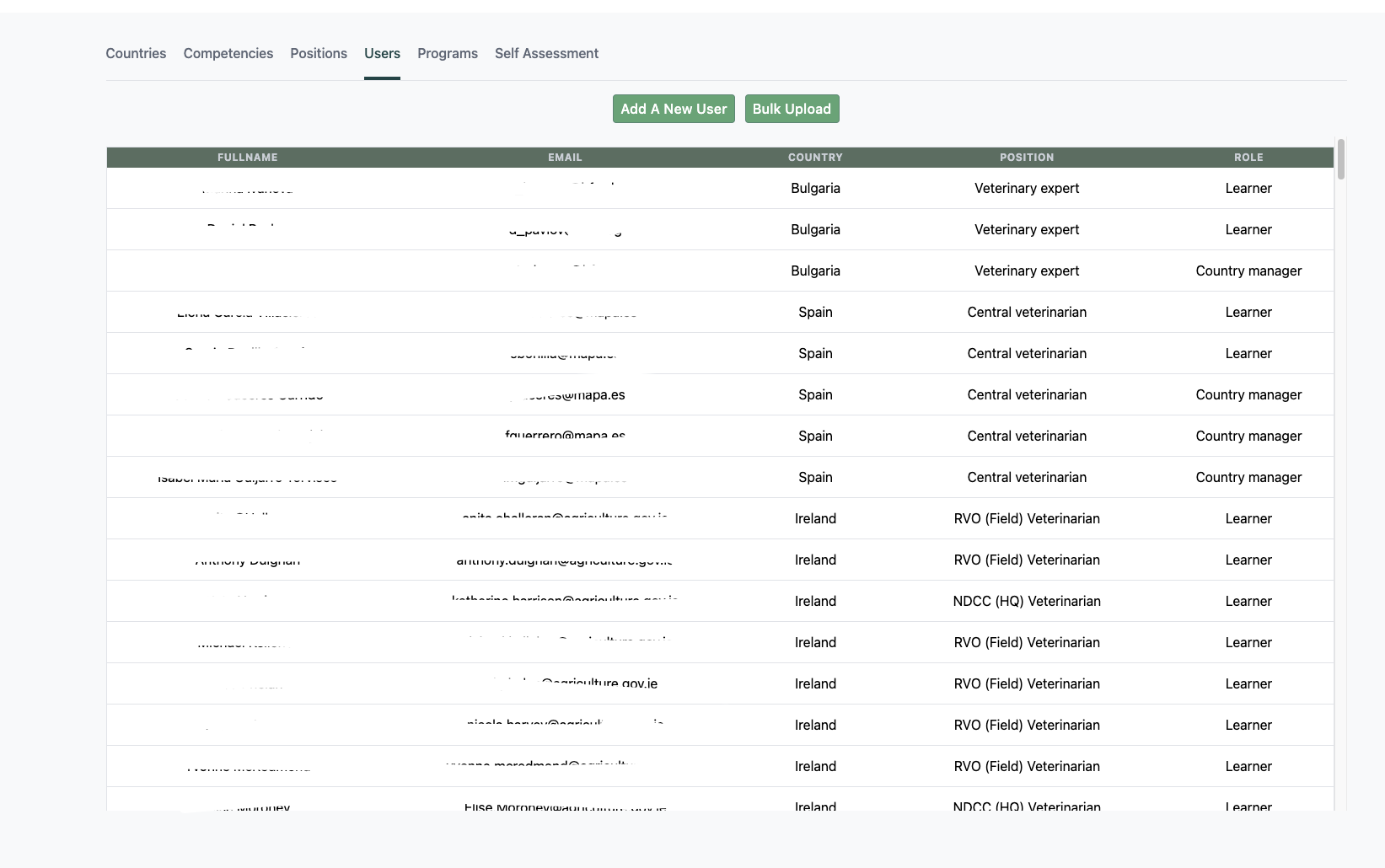Click the katherine.harrison email cell
The image size is (1385, 868).
(x=565, y=601)
